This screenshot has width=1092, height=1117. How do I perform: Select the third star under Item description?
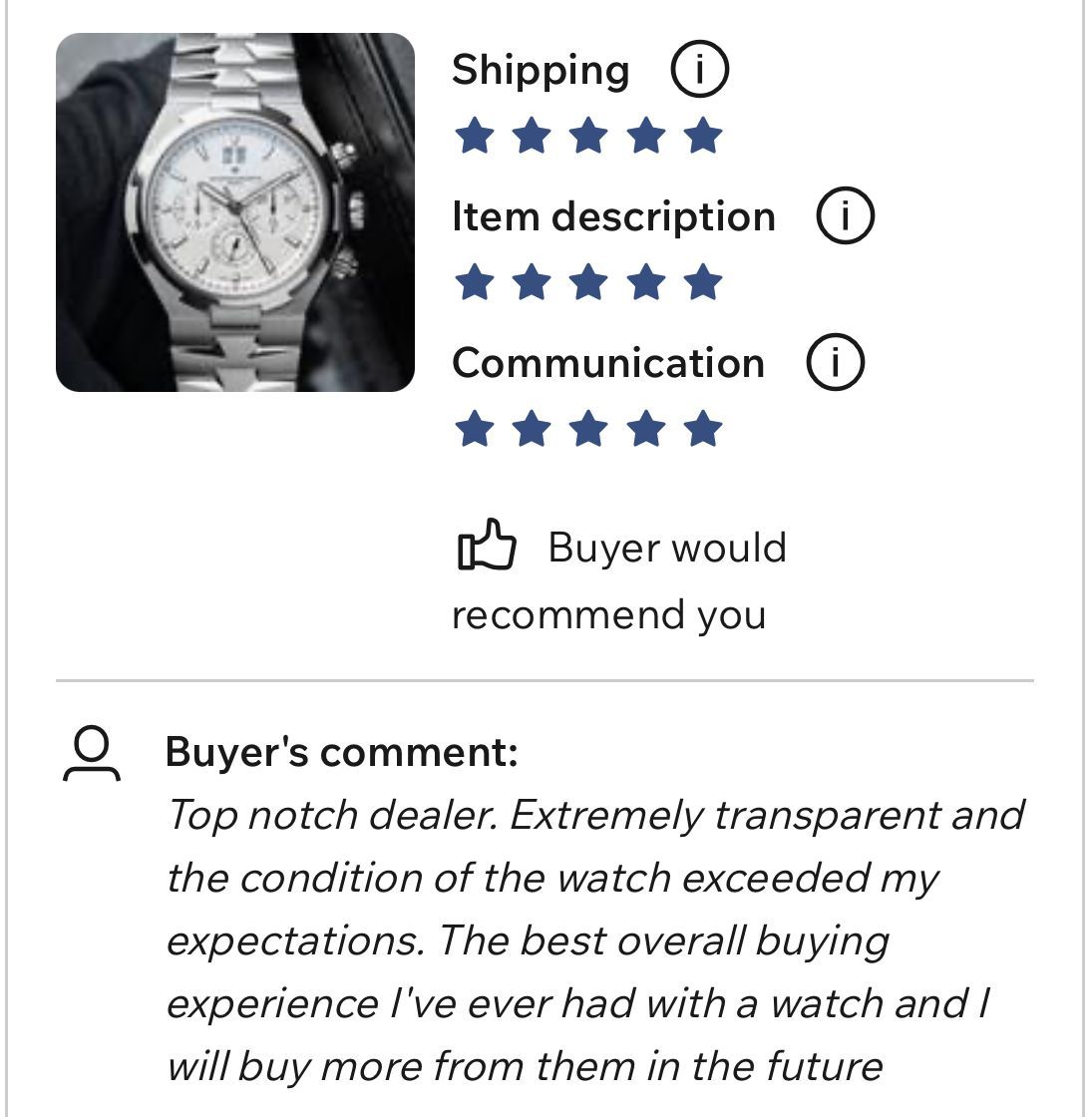point(588,282)
